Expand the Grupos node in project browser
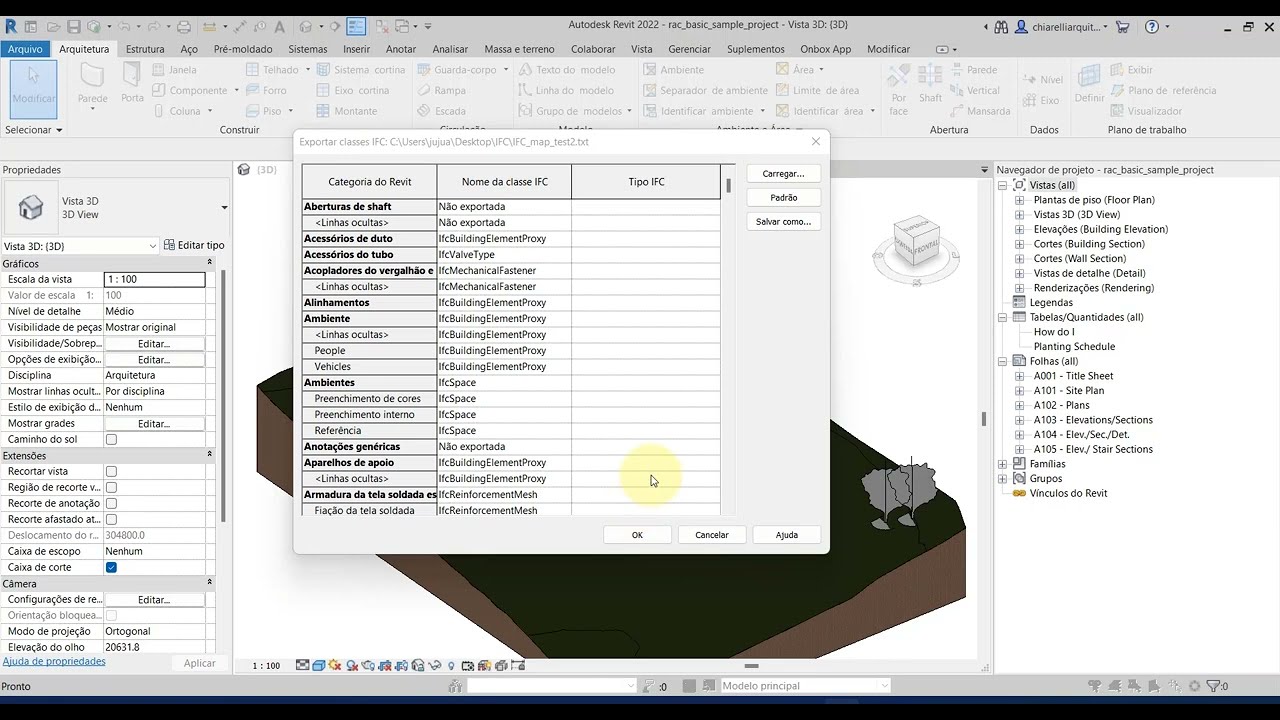Image resolution: width=1280 pixels, height=720 pixels. (1003, 478)
